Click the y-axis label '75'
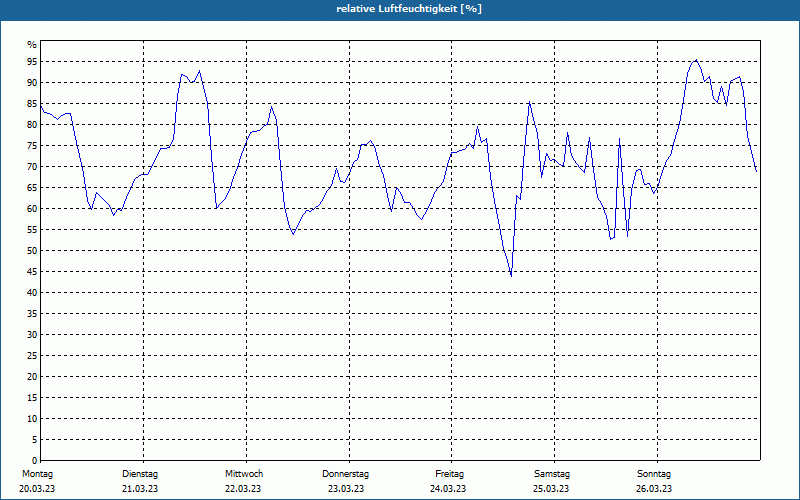Viewport: 800px width, 500px height. [x=32, y=146]
